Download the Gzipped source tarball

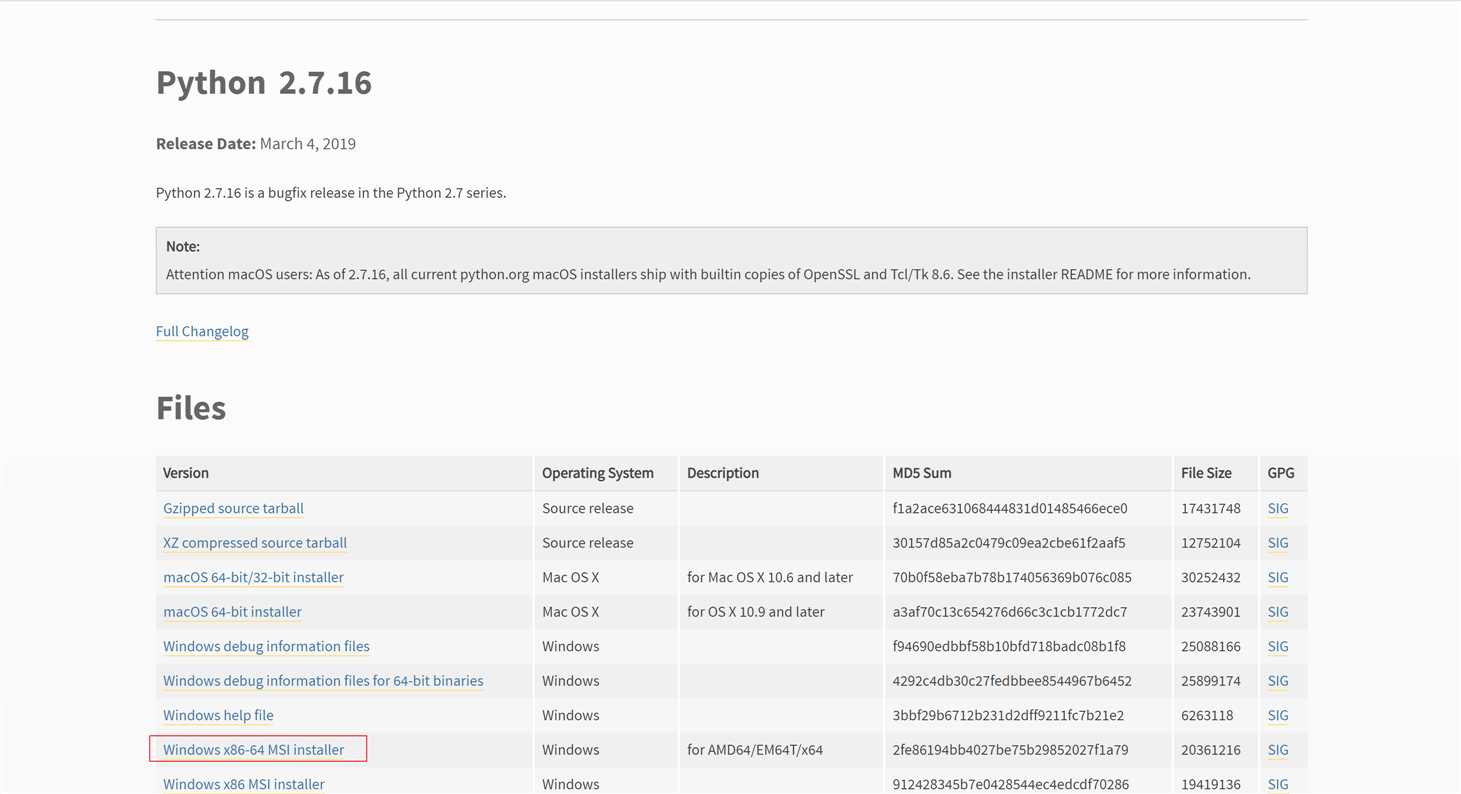(x=233, y=508)
